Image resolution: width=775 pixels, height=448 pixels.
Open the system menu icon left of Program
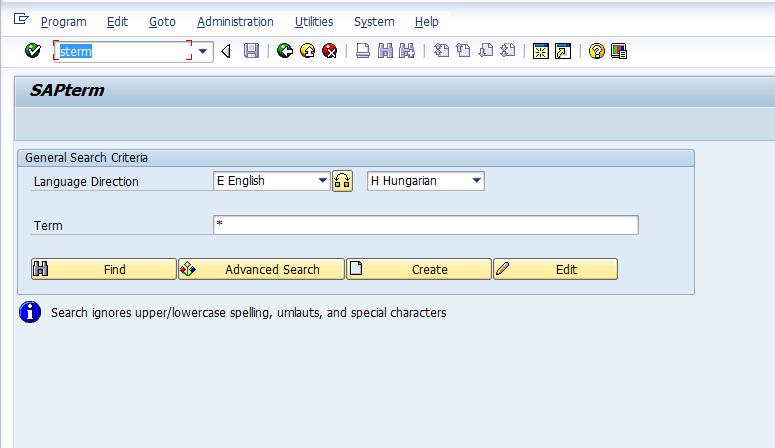[x=21, y=19]
